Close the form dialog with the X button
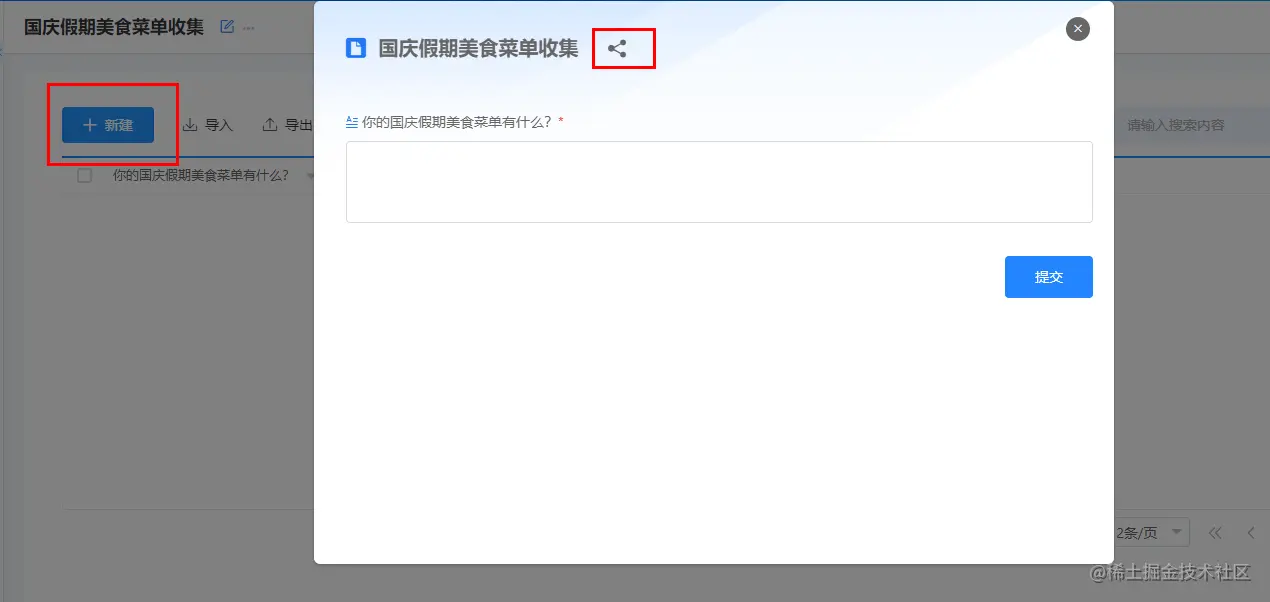Screen dimensions: 1270x602 [1077, 29]
